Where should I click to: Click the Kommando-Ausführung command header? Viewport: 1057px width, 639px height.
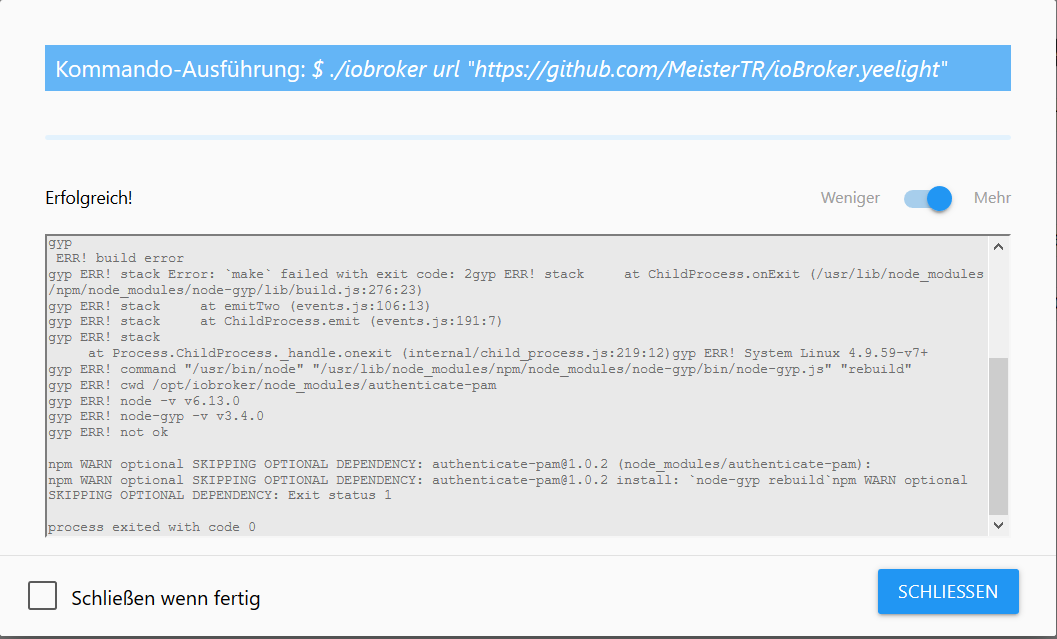pyautogui.click(x=528, y=68)
